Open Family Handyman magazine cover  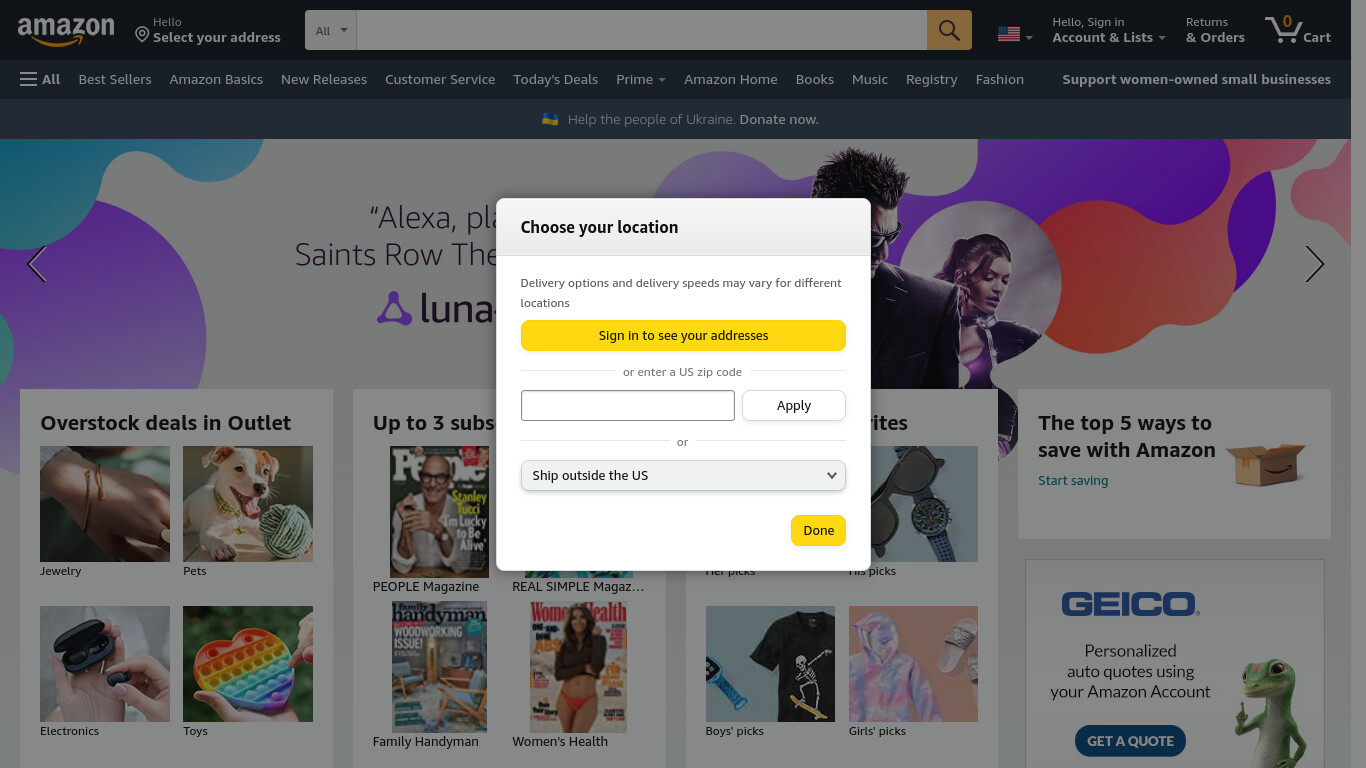[439, 666]
